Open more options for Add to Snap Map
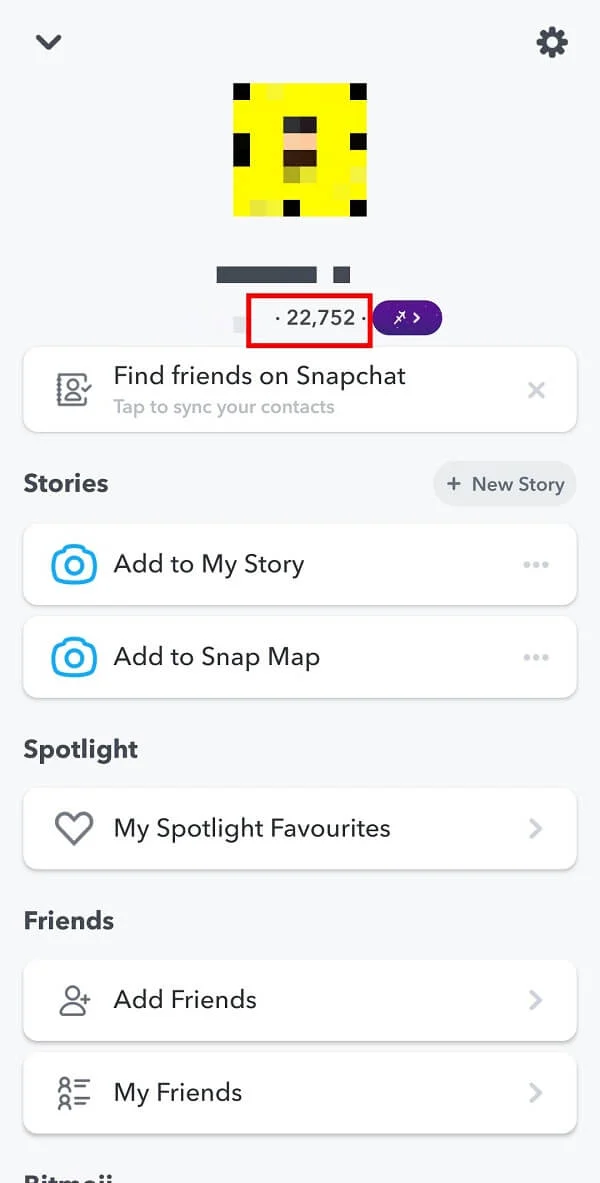The width and height of the screenshot is (600, 1183). point(537,657)
